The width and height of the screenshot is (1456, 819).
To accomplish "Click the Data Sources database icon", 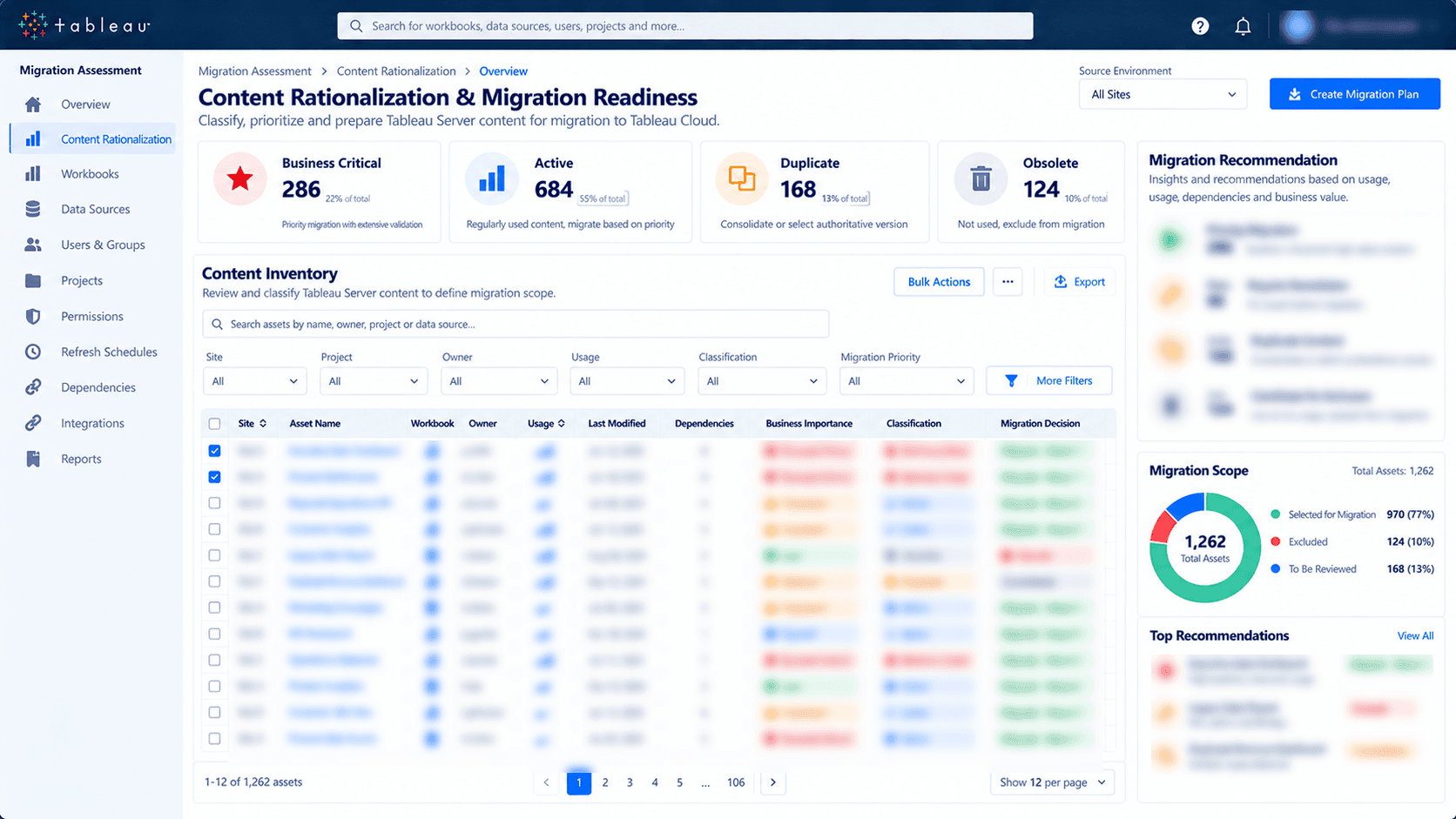I will tap(33, 209).
